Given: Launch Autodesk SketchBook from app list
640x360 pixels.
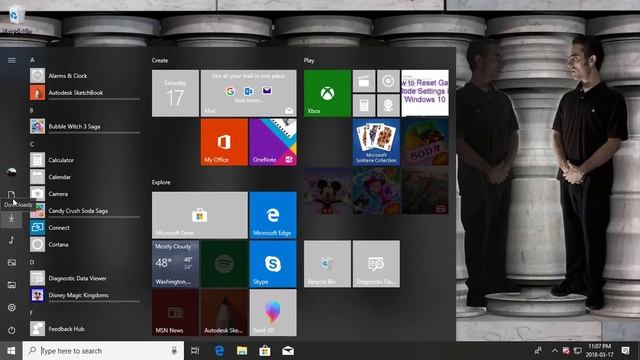Looking at the screenshot, I should coord(85,93).
